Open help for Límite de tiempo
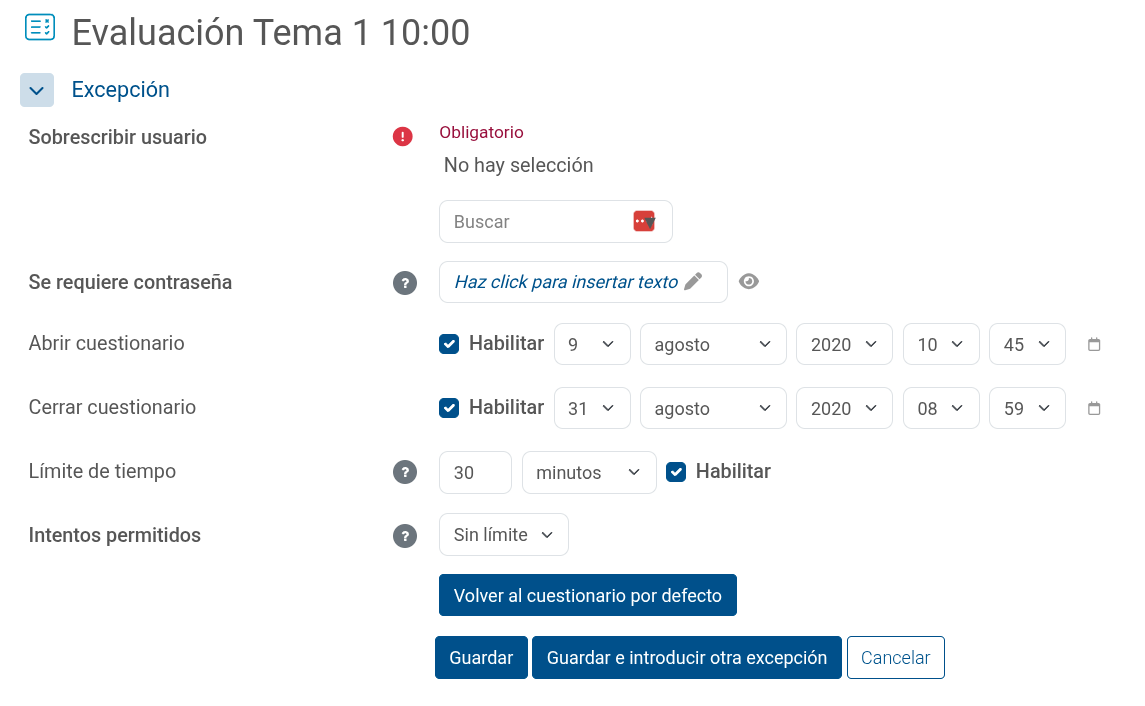 [405, 472]
